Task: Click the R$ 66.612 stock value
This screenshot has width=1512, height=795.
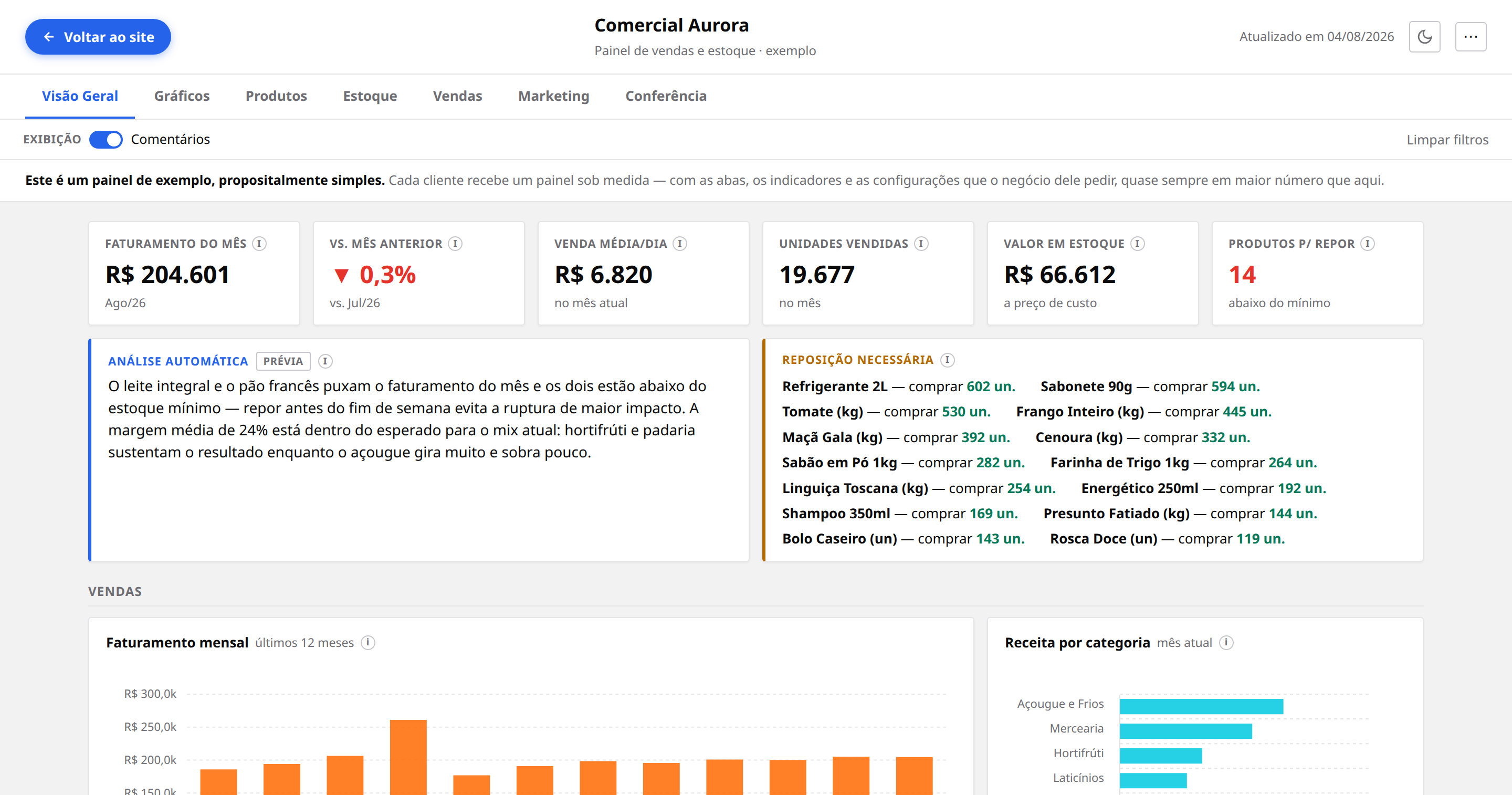Action: pos(1059,275)
